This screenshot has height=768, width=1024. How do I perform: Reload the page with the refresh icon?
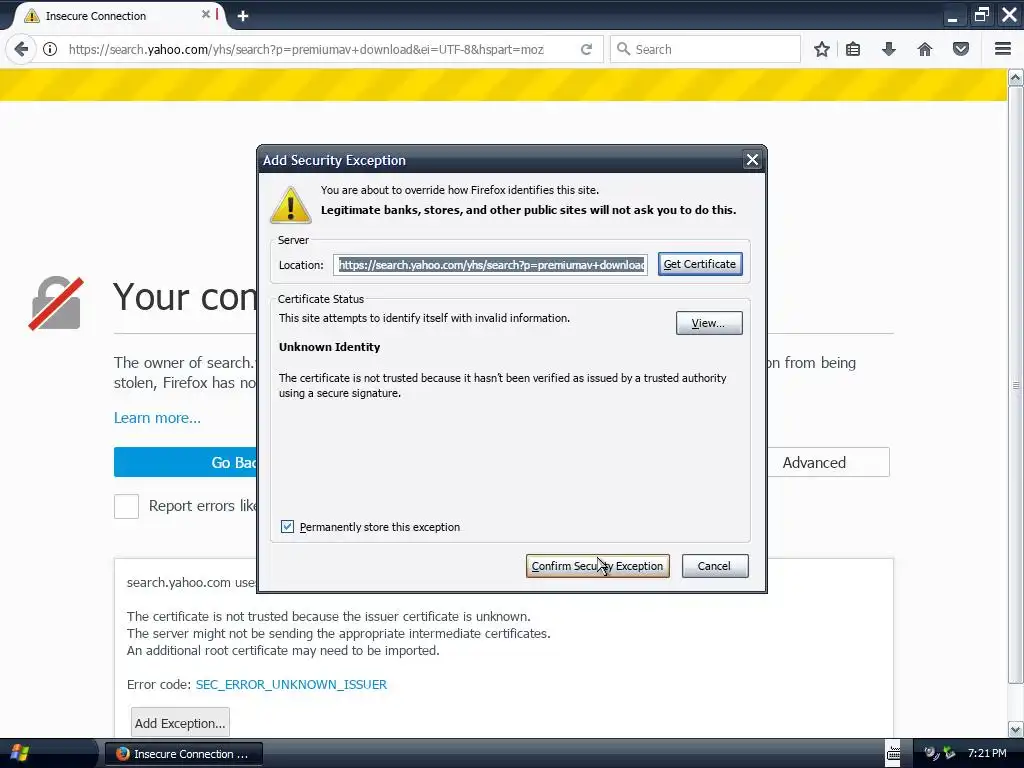[586, 49]
